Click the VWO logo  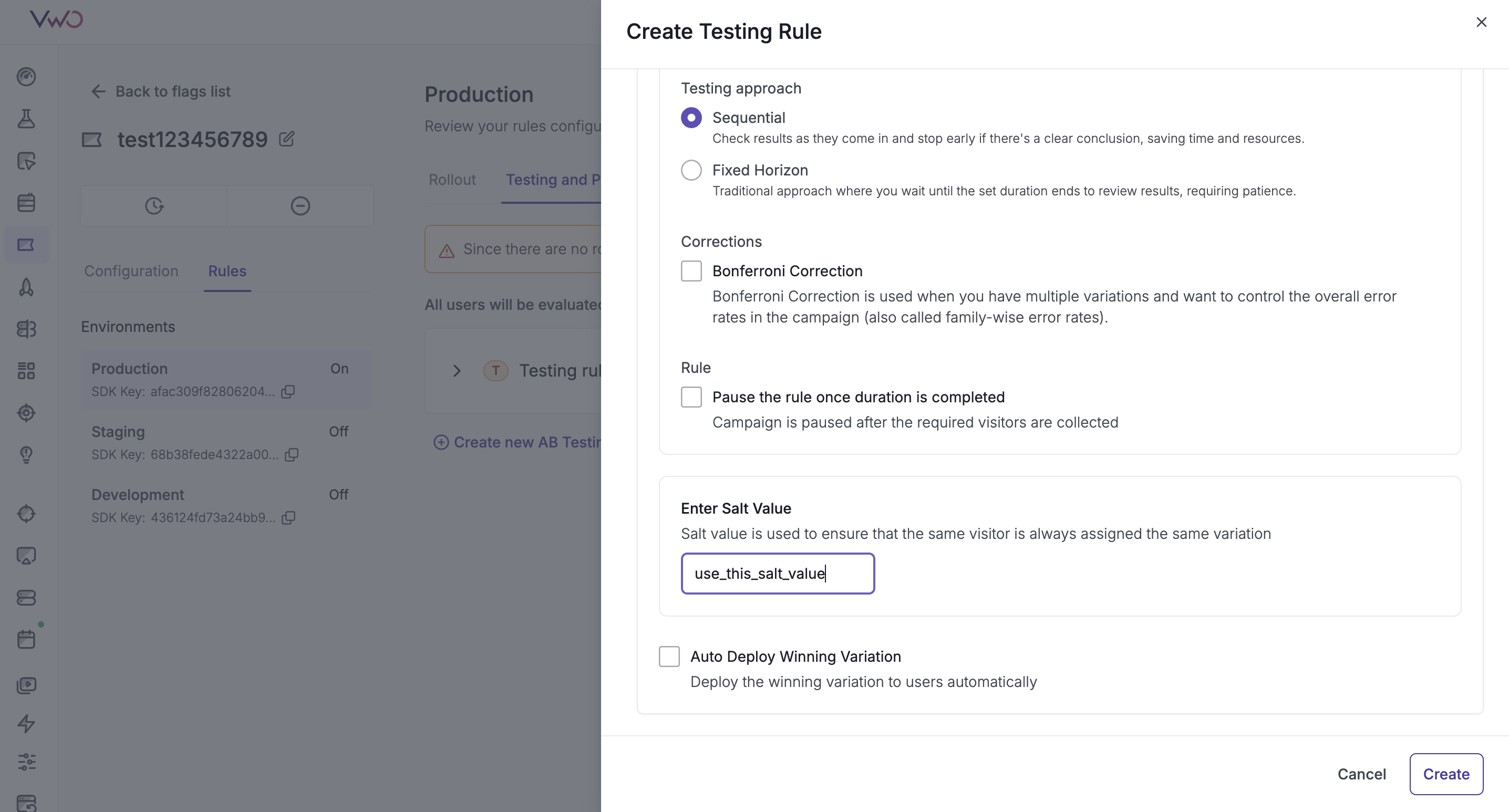pos(56,19)
